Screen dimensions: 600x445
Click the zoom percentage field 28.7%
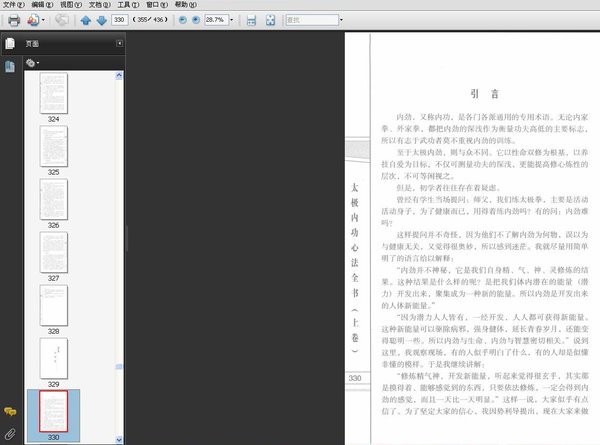pyautogui.click(x=216, y=20)
